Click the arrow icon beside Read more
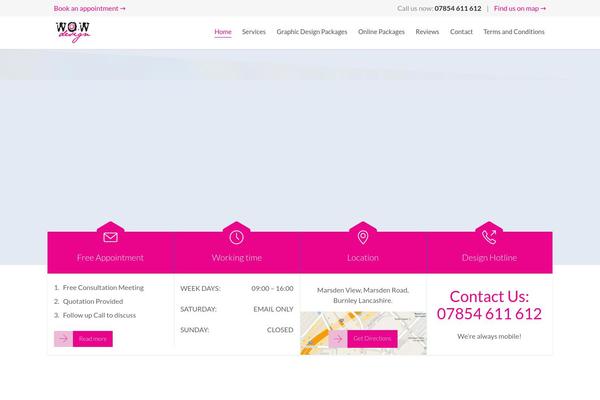600x400 pixels. click(64, 339)
